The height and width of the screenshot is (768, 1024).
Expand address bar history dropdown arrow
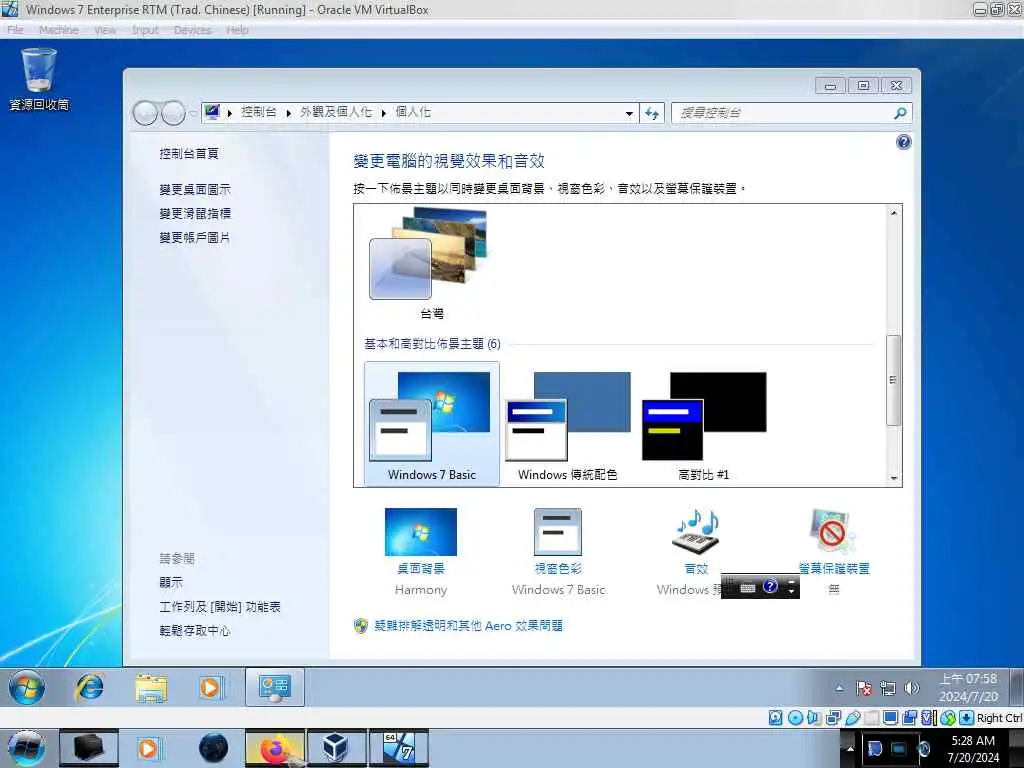click(629, 114)
